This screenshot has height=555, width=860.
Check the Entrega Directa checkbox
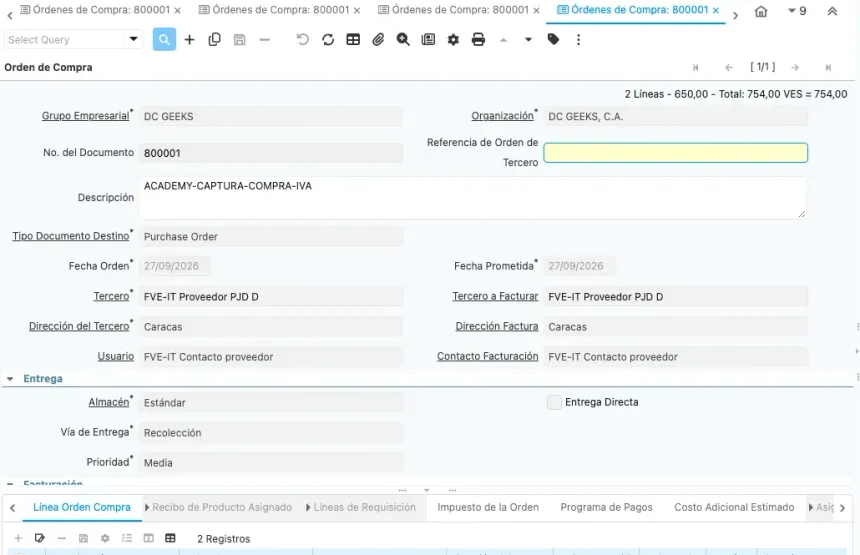[x=554, y=402]
